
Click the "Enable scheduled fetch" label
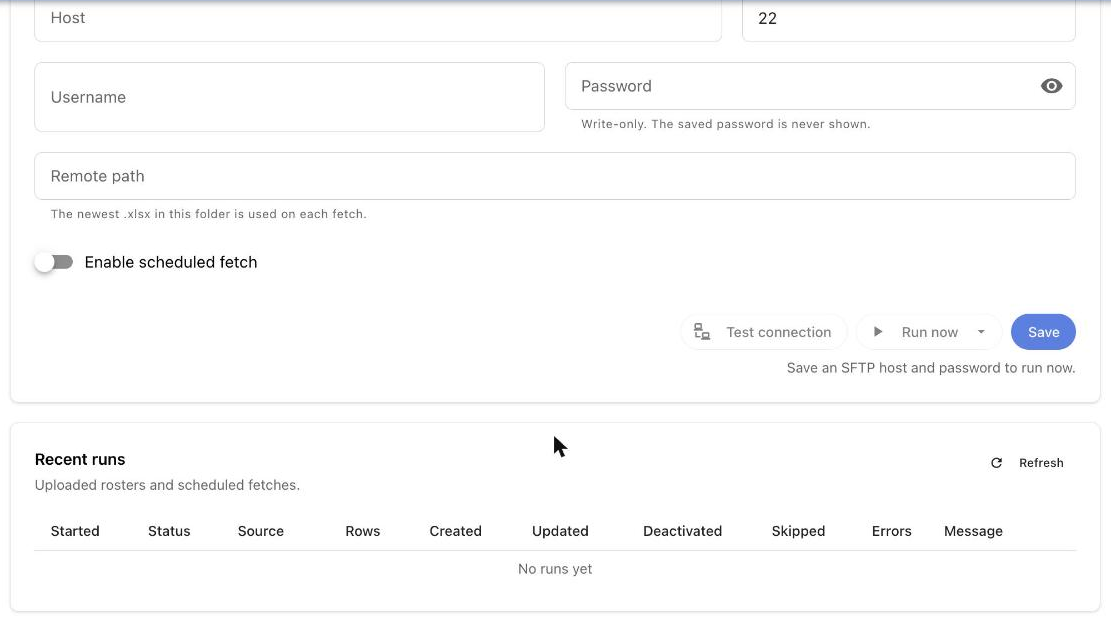tap(171, 262)
